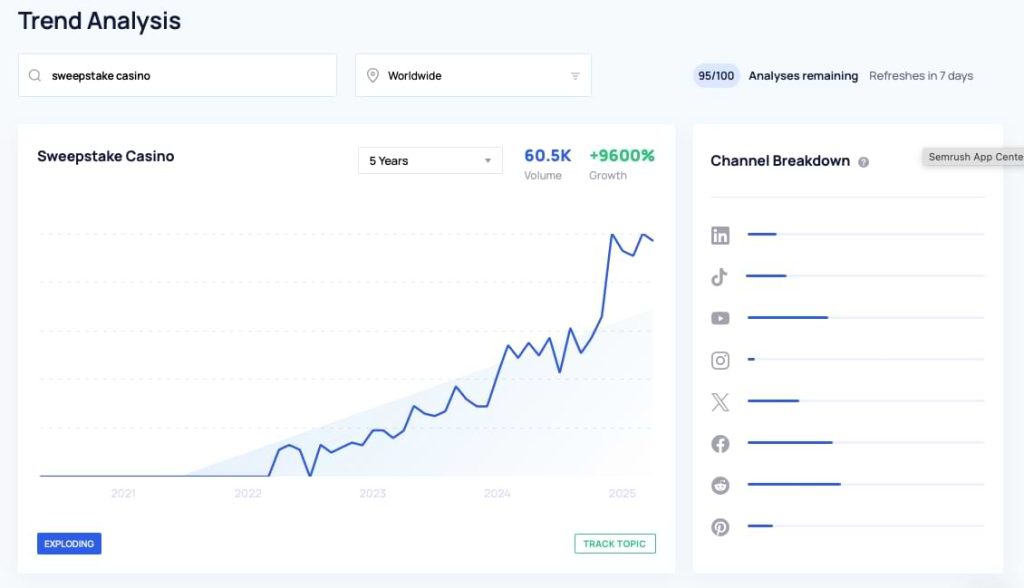Click the X channel icon
This screenshot has width=1024, height=588.
point(720,401)
